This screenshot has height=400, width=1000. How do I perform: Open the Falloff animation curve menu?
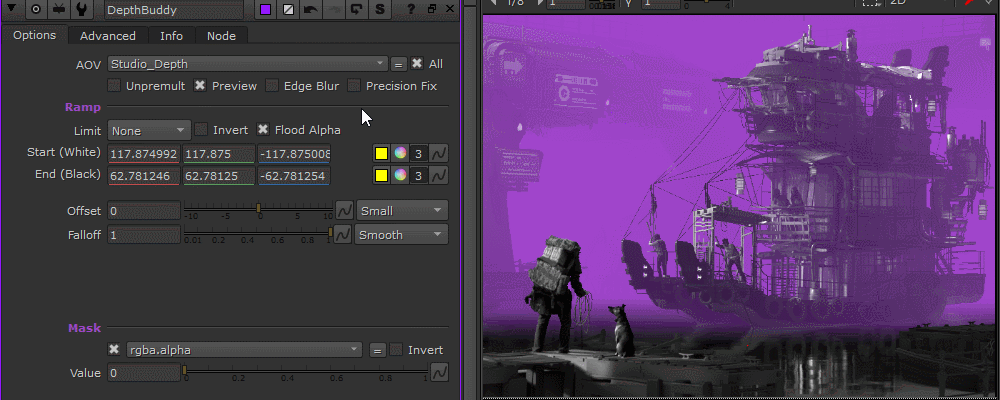(x=344, y=234)
